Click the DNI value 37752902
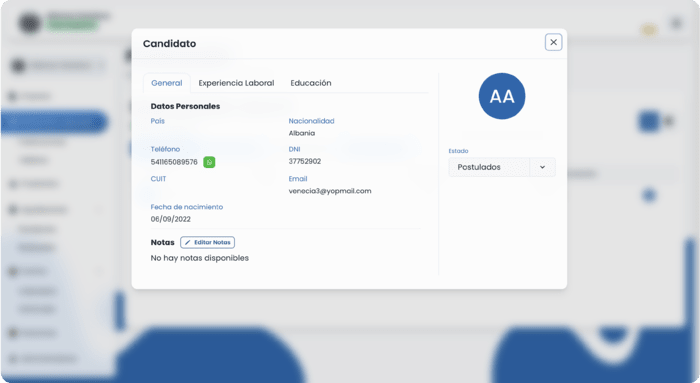The image size is (700, 383). [x=304, y=161]
